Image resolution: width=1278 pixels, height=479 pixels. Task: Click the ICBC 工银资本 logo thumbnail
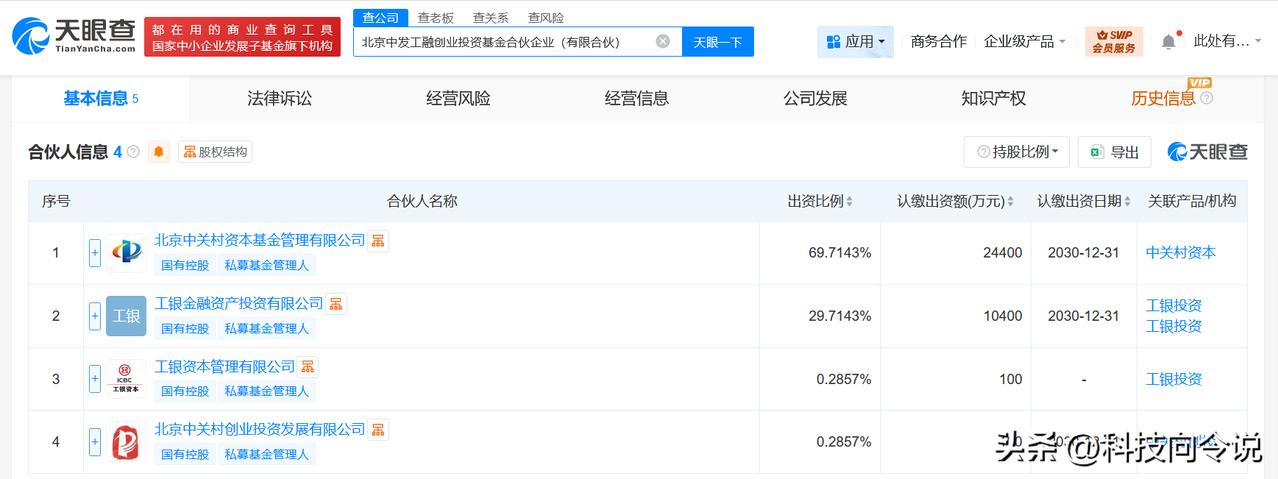(126, 379)
